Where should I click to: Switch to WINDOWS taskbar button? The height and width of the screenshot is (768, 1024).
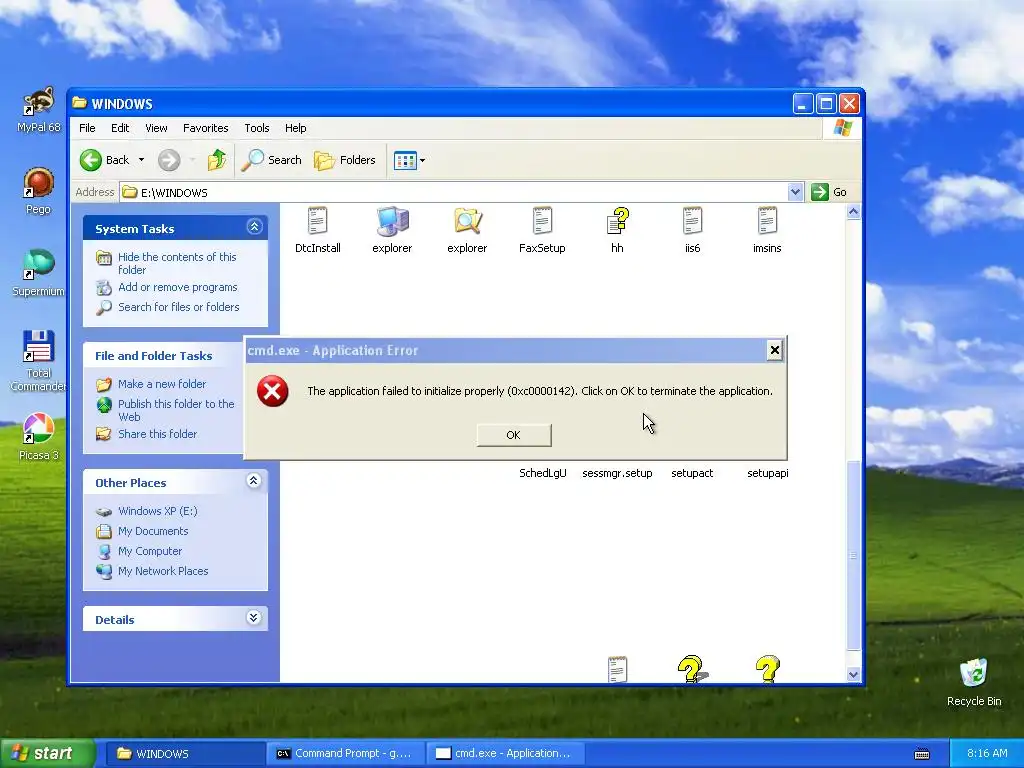pos(184,753)
